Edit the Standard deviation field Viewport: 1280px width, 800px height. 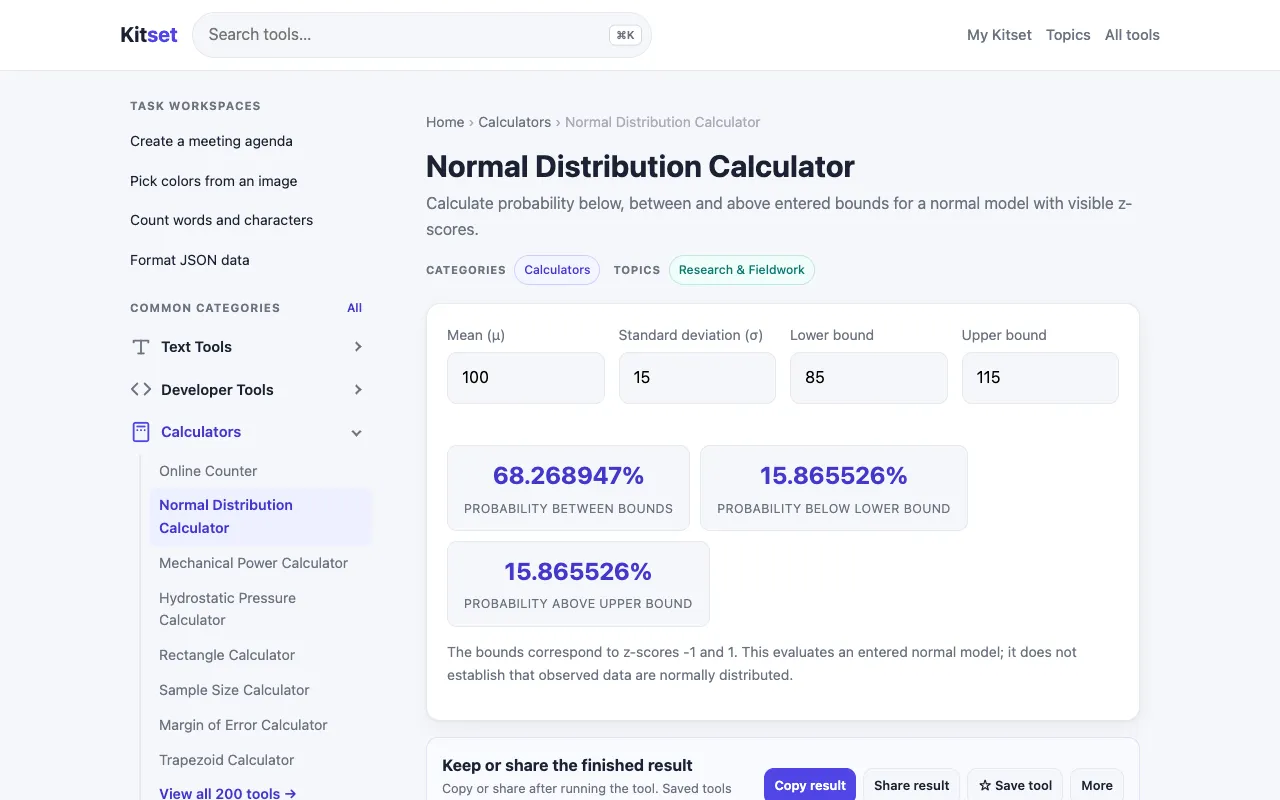[697, 378]
